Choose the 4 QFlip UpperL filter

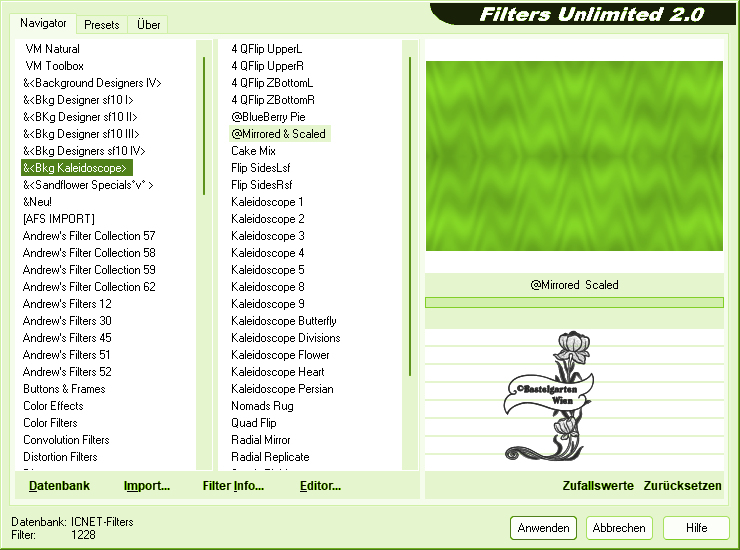pos(267,49)
